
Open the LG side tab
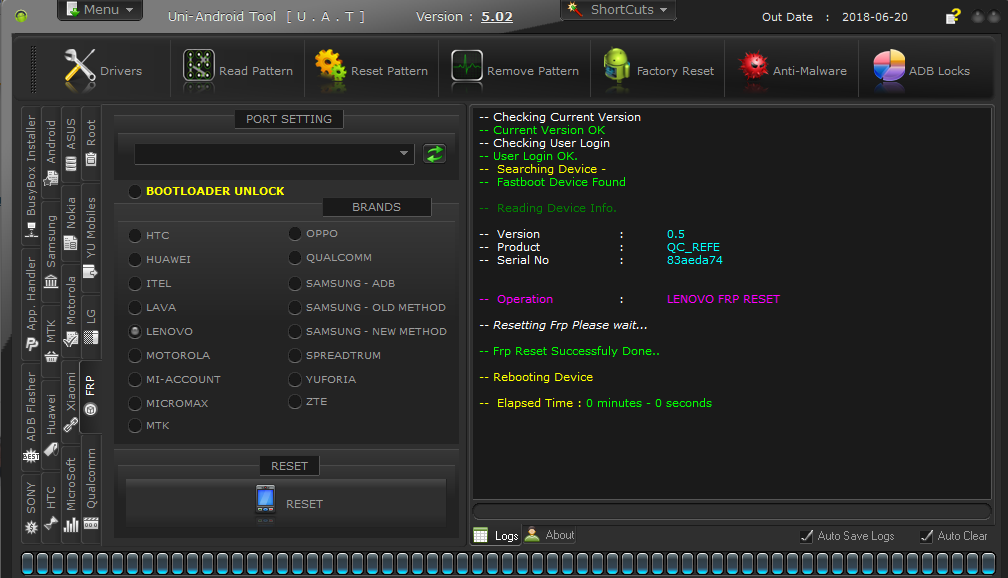click(91, 327)
